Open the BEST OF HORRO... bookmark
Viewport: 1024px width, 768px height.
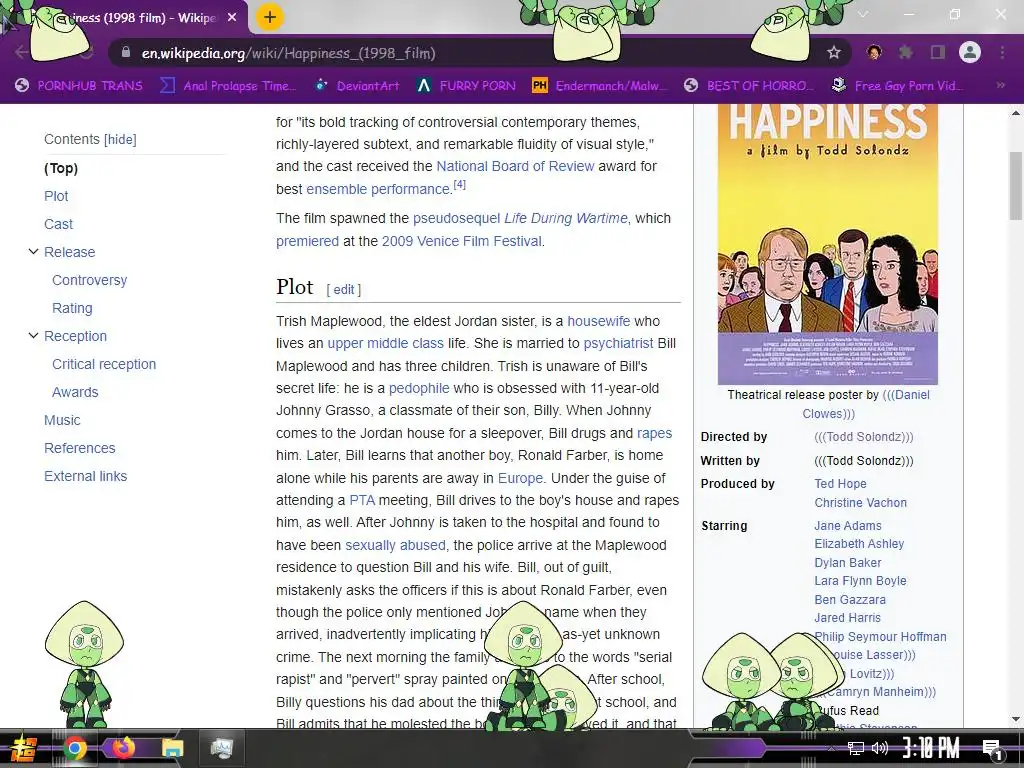tap(749, 86)
